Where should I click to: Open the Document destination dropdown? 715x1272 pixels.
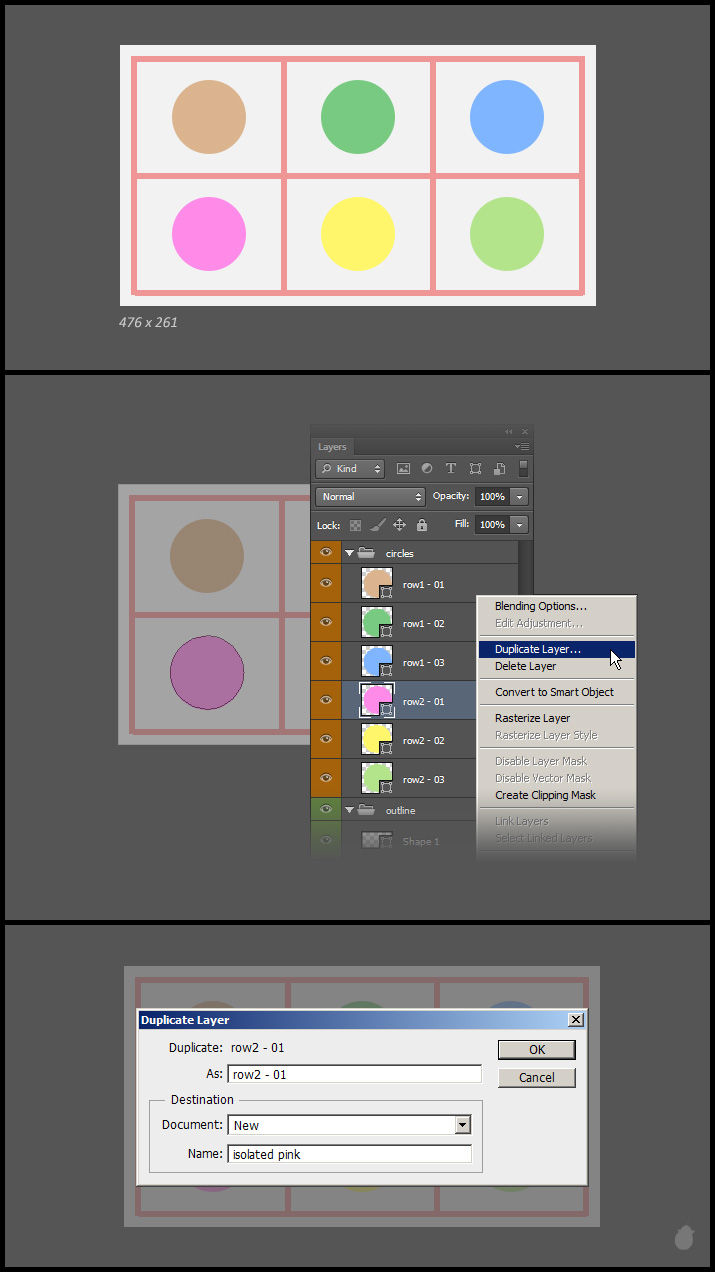click(462, 1125)
